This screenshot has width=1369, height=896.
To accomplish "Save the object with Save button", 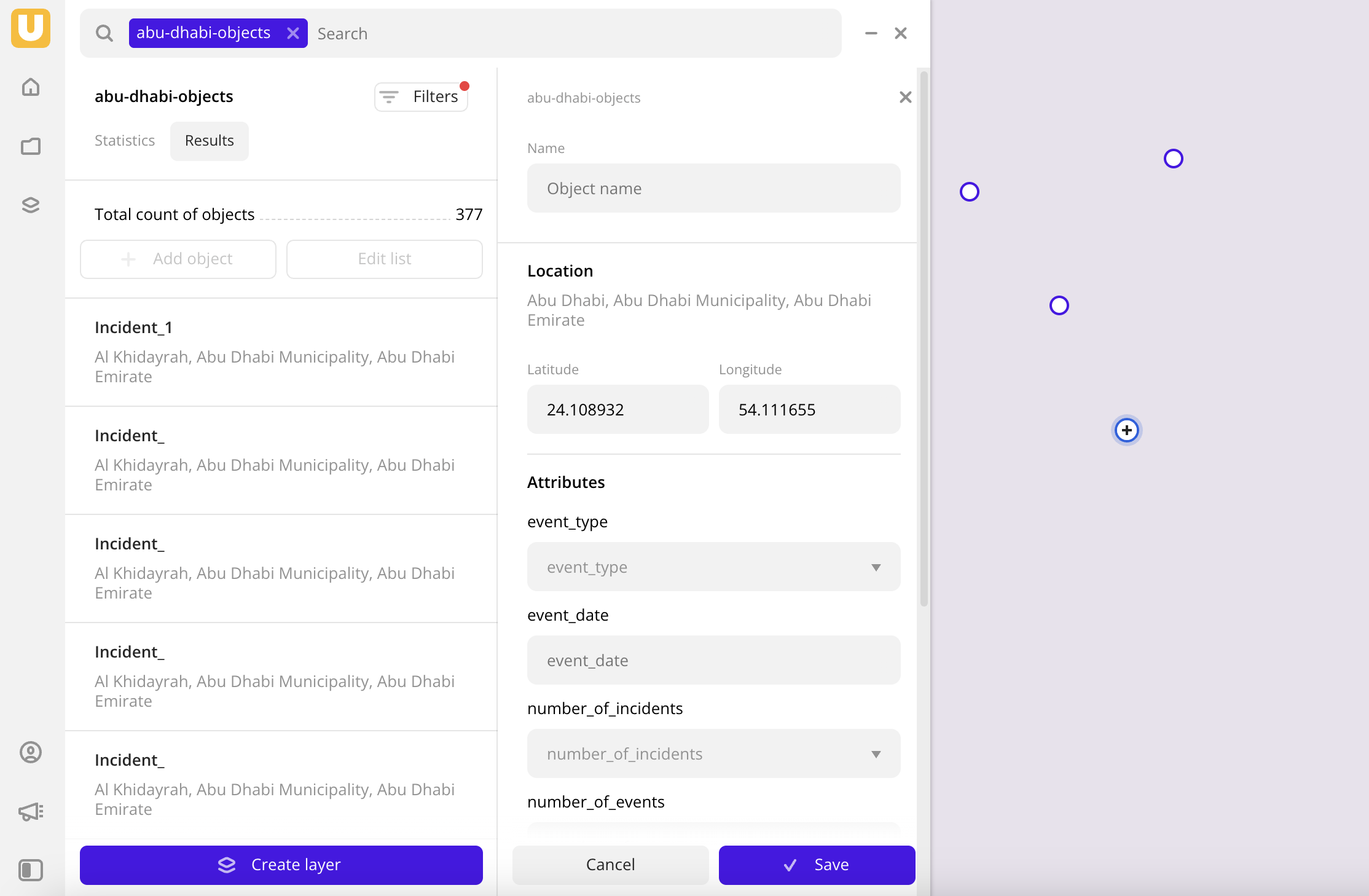I will pos(817,865).
